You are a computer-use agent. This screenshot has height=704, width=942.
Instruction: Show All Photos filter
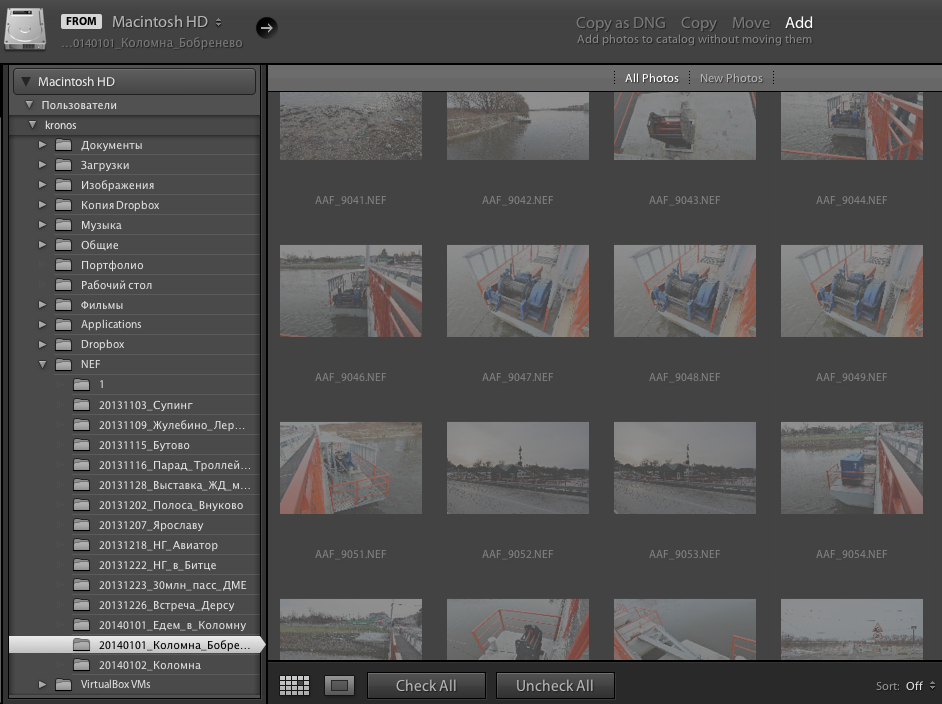pyautogui.click(x=652, y=78)
